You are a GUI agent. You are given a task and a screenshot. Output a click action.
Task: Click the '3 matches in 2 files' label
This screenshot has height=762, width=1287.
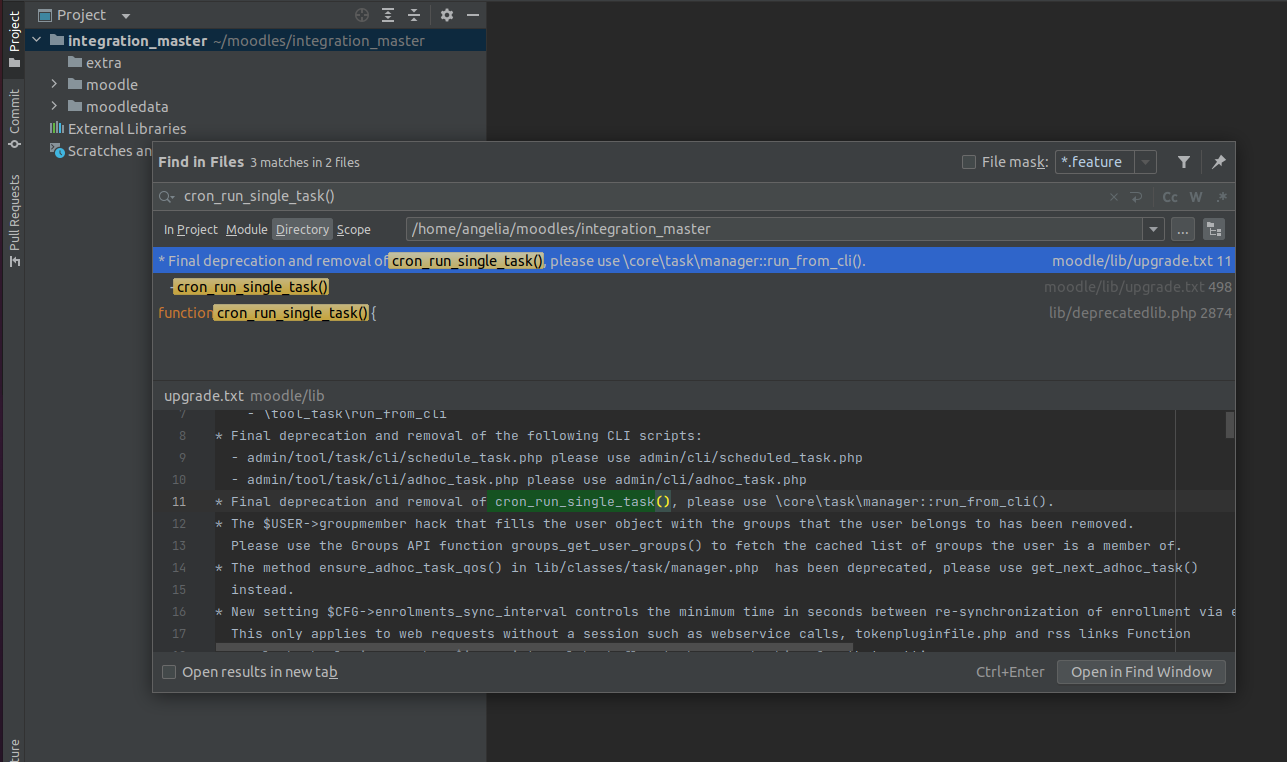click(305, 162)
